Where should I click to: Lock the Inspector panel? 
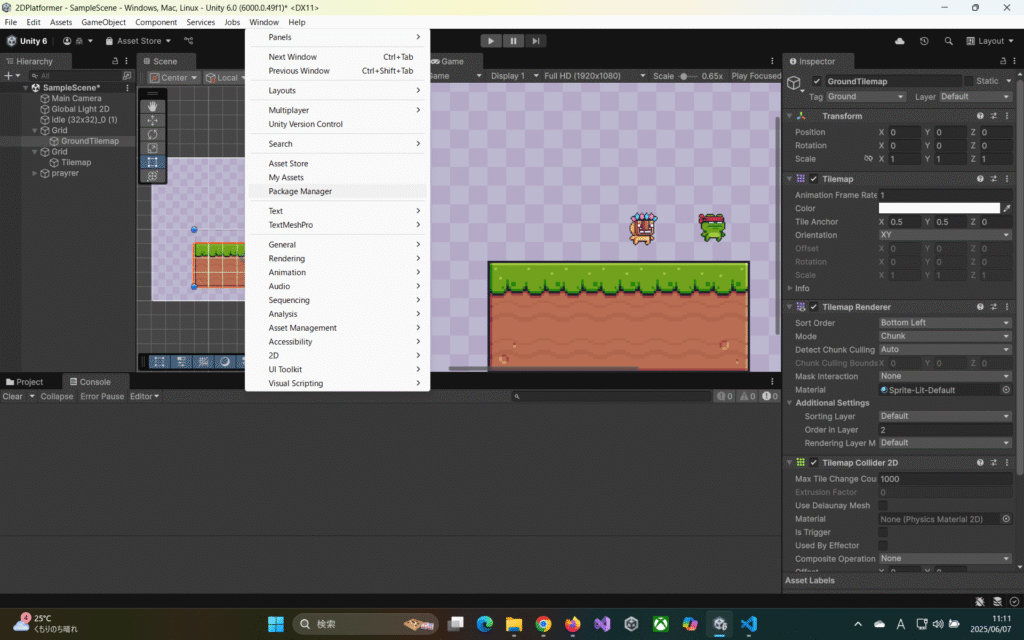(x=1003, y=61)
